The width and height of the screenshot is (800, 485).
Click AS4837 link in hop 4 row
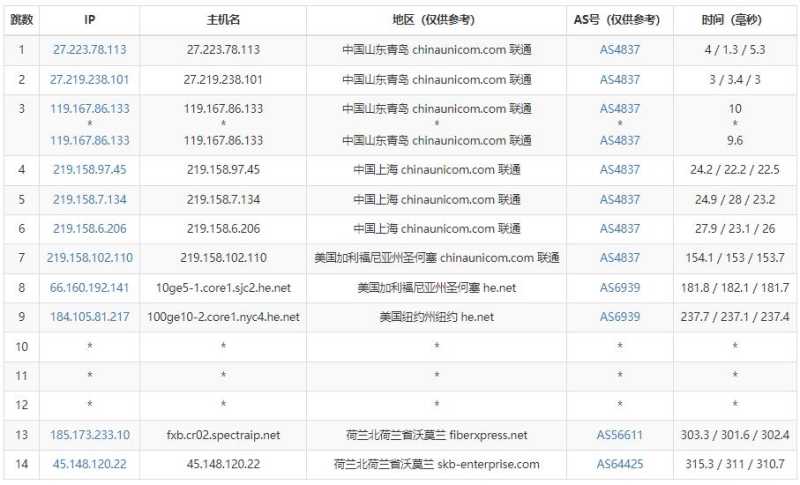619,170
